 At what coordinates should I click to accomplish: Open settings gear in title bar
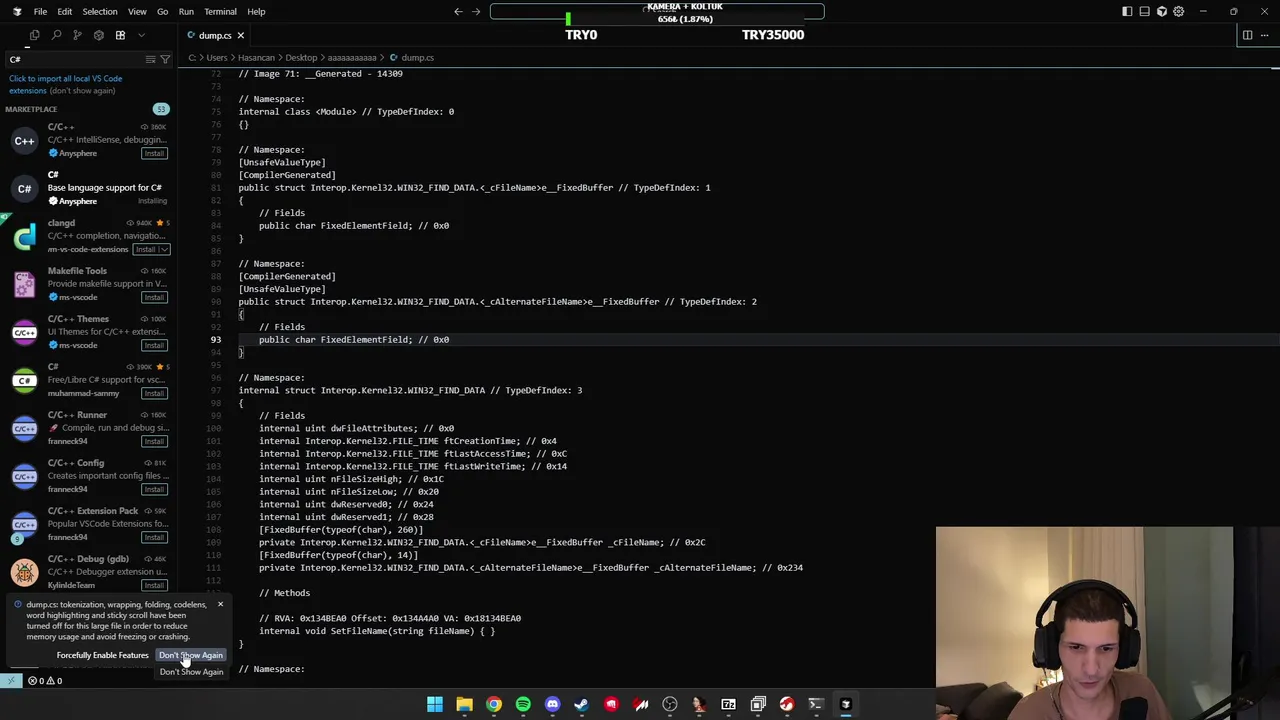(1178, 11)
